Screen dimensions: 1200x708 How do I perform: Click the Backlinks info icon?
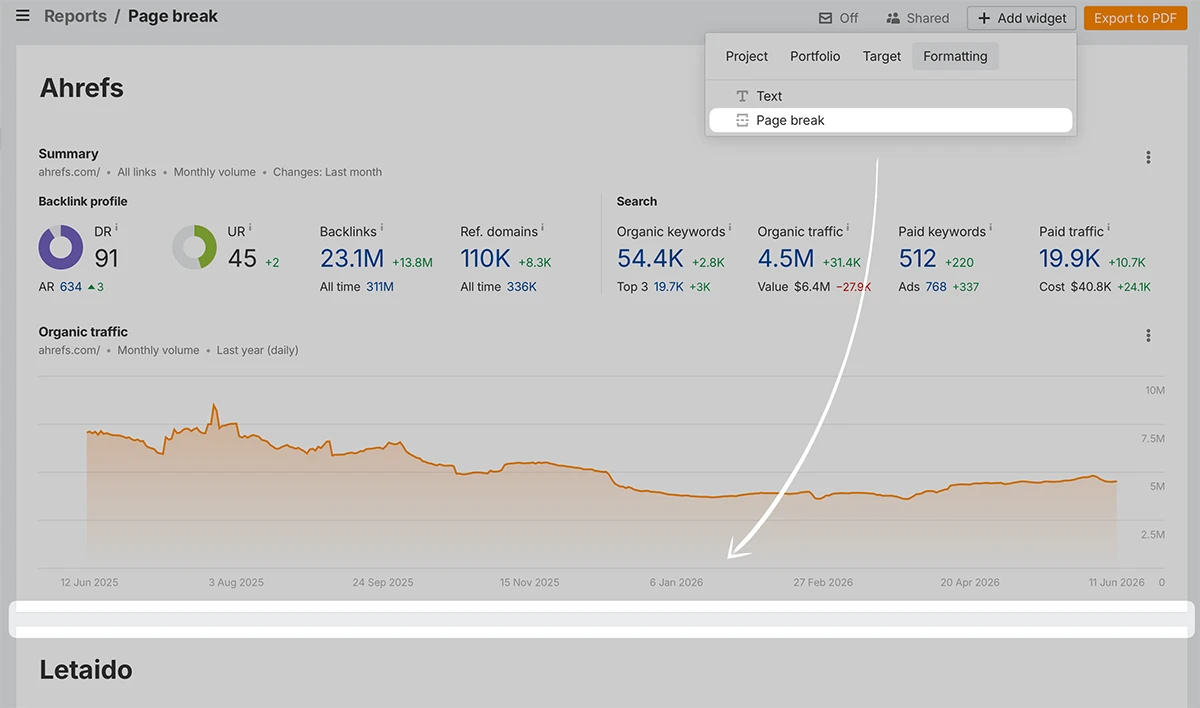point(382,228)
